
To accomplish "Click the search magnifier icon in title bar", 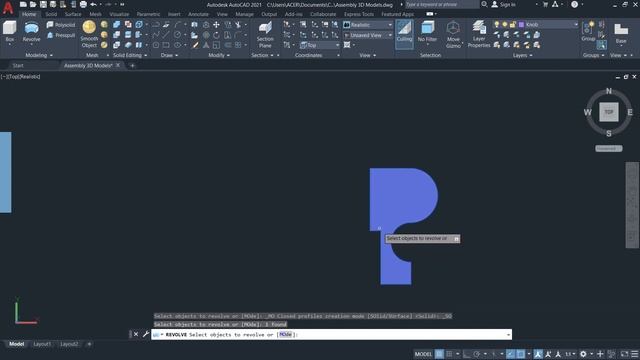I will 484,4.
